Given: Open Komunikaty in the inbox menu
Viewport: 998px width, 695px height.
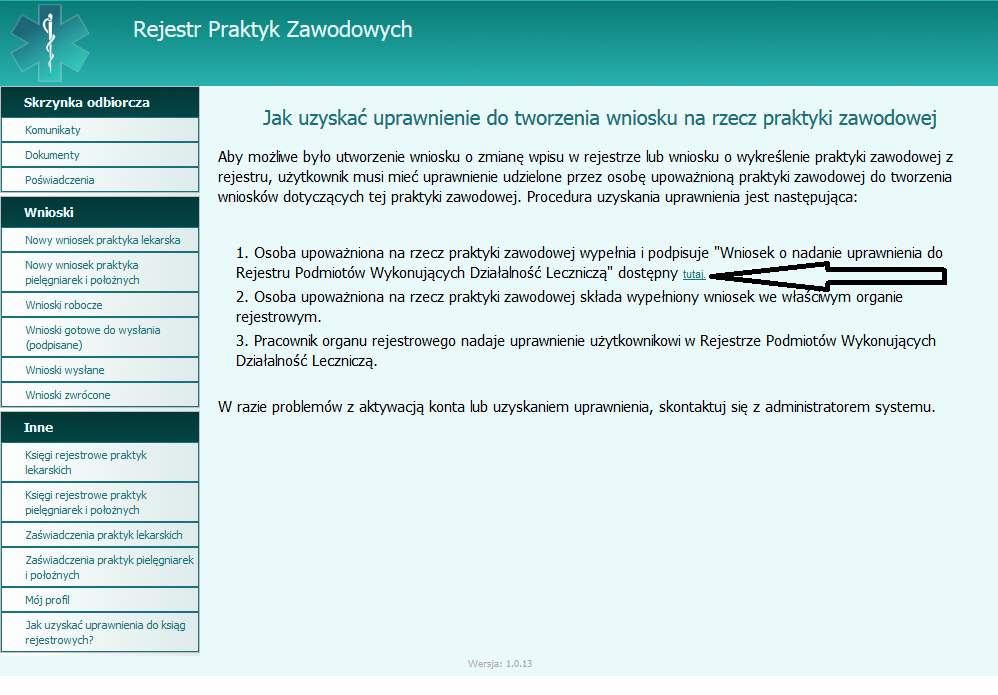Looking at the screenshot, I should tap(100, 130).
